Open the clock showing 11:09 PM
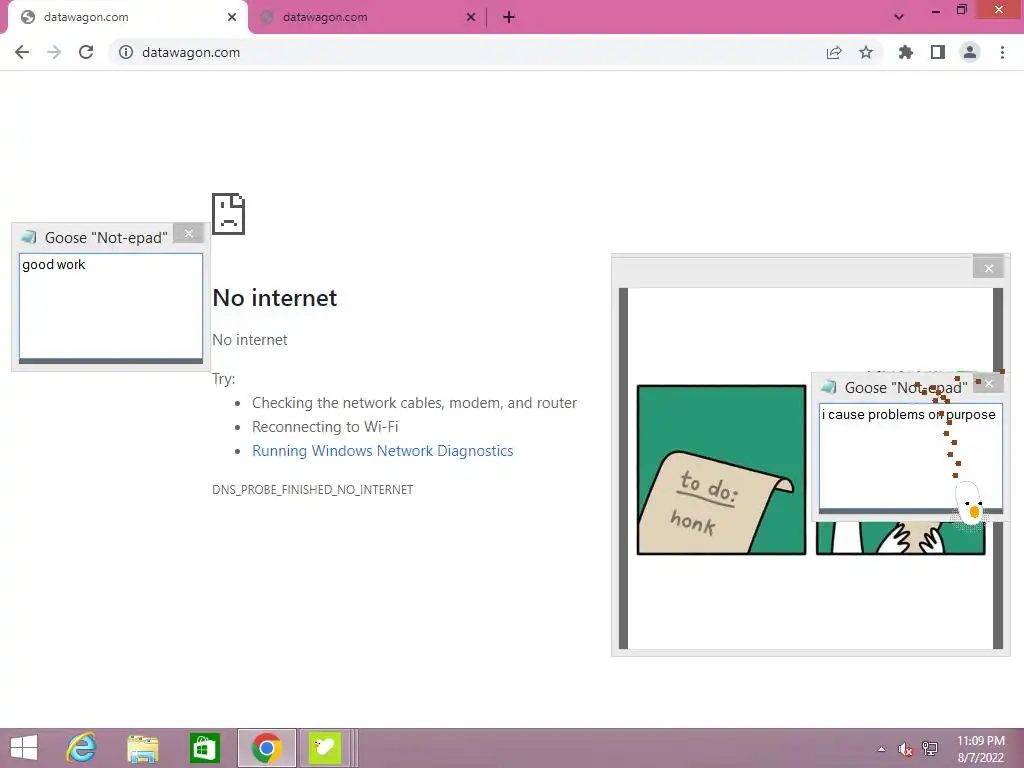This screenshot has height=768, width=1024. [980, 749]
